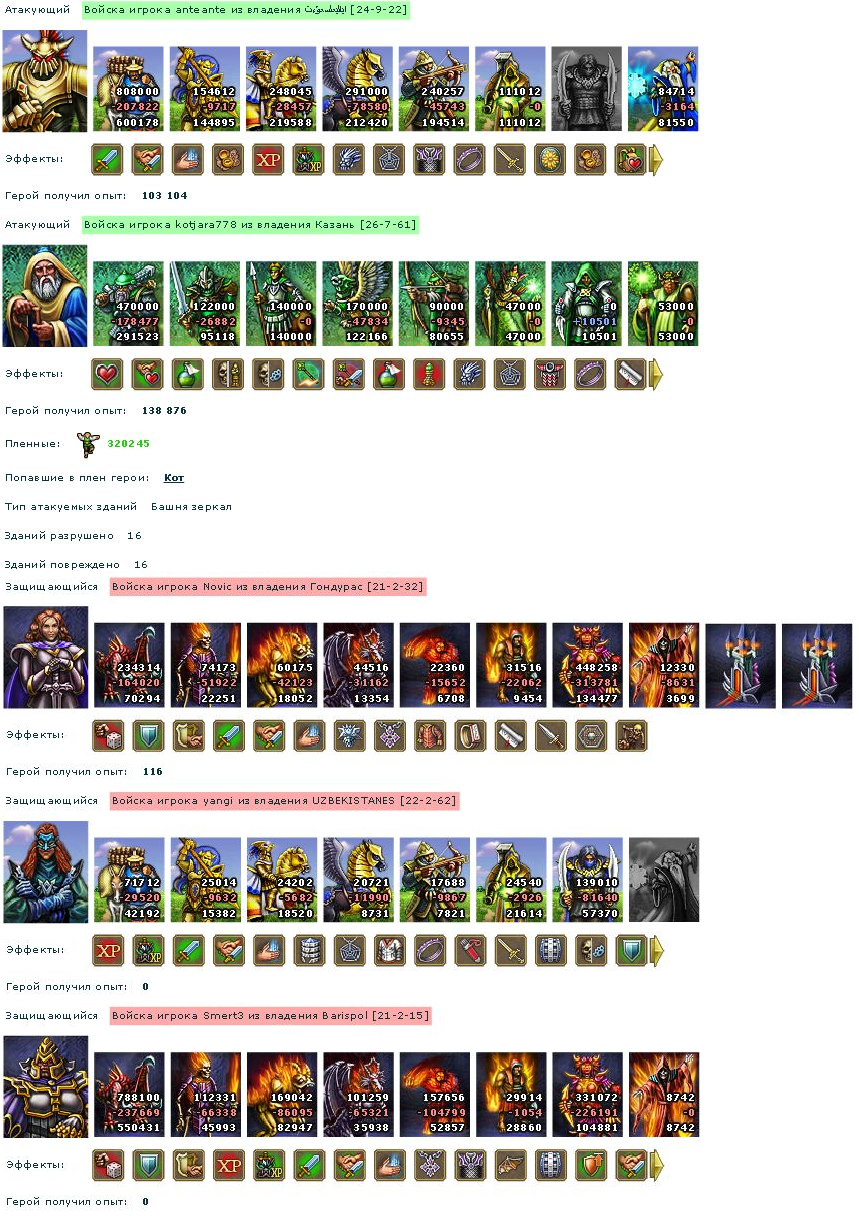Click Smert3's unit showing 788100 troops
Viewport: 859px width, 1216px height.
(129, 1095)
